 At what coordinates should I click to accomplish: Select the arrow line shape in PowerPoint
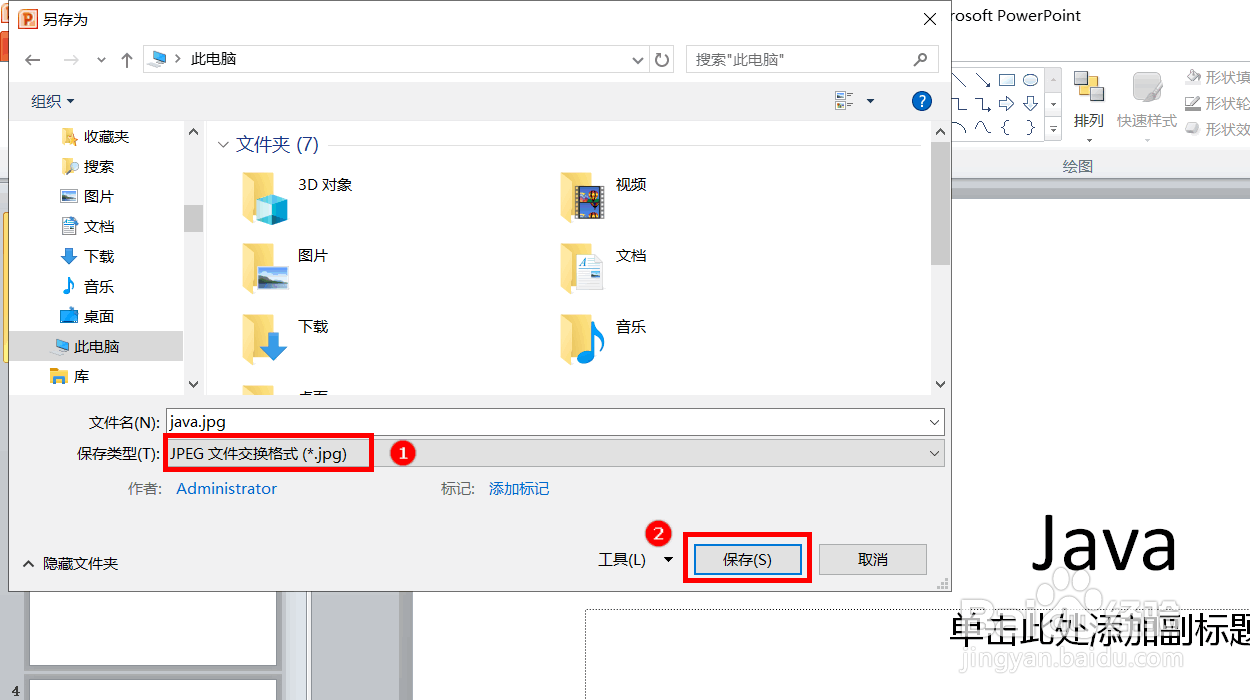click(x=983, y=80)
